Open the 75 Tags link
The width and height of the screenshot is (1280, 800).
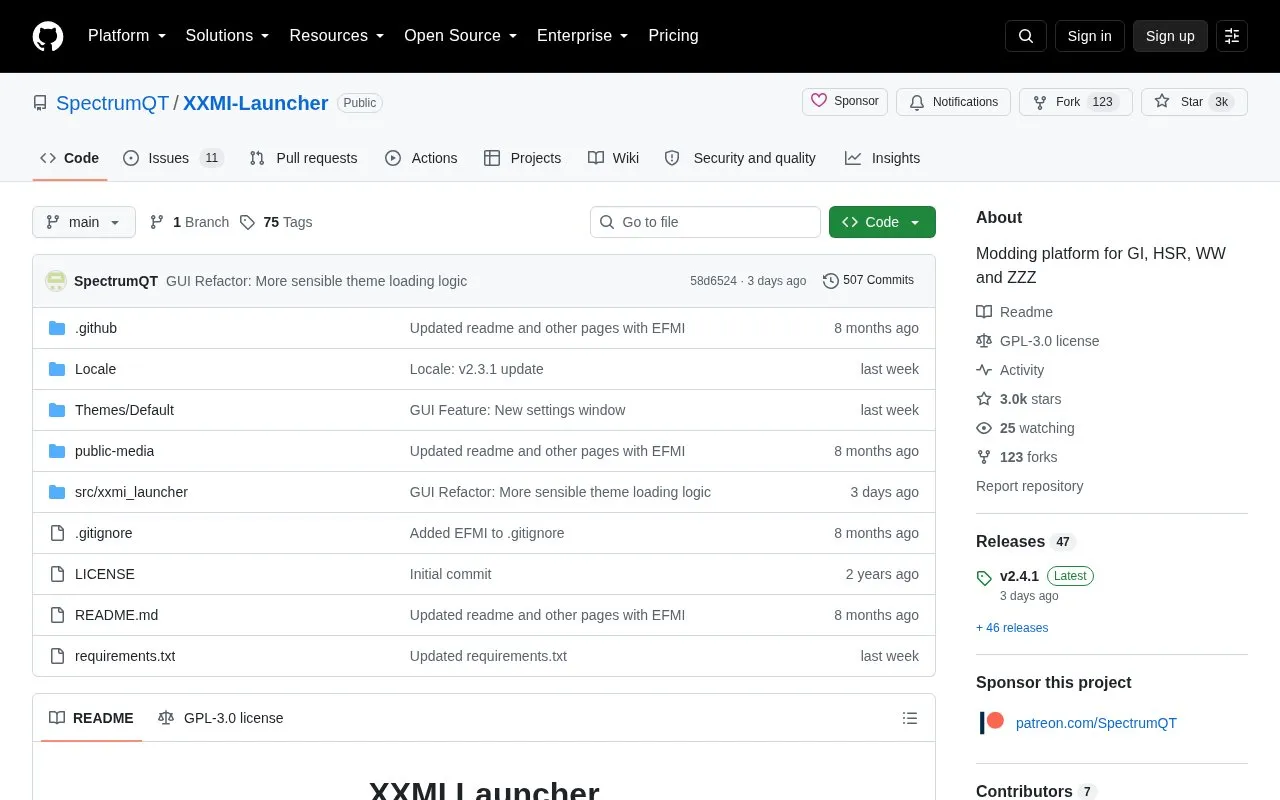[276, 222]
